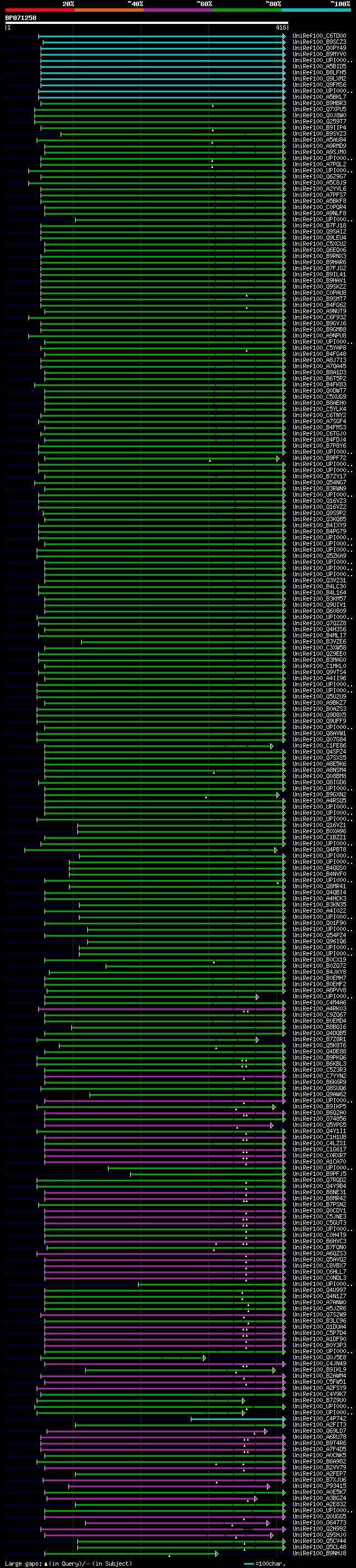This screenshot has width=356, height=1568.
Task: Click the short cyan alignment bar of UniRef100_C4P742
Action: coord(238,1419)
